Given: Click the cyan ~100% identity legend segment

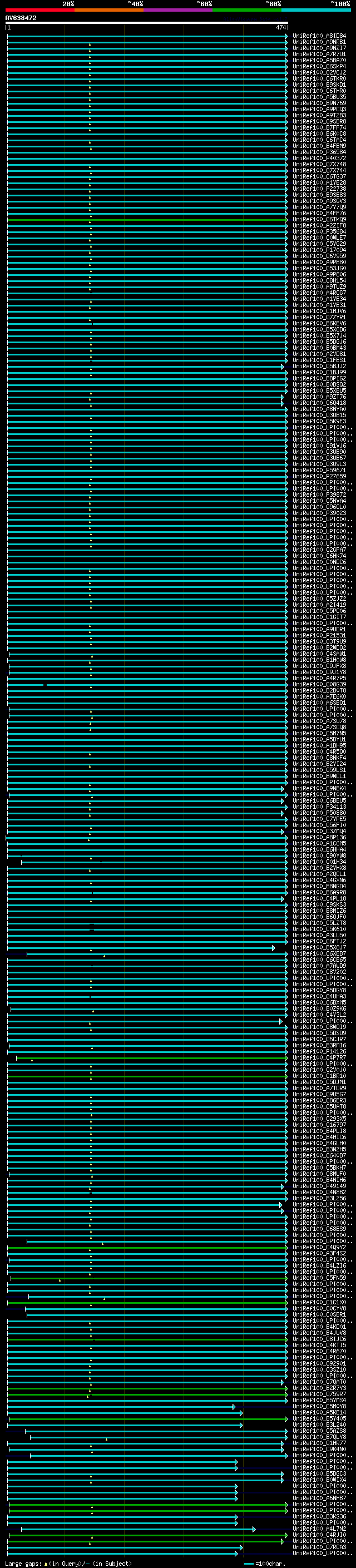Looking at the screenshot, I should click(316, 10).
